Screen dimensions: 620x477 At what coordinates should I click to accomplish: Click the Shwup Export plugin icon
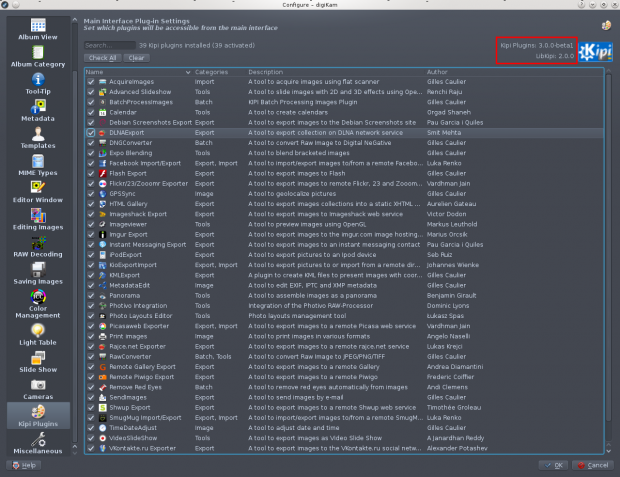pyautogui.click(x=102, y=407)
